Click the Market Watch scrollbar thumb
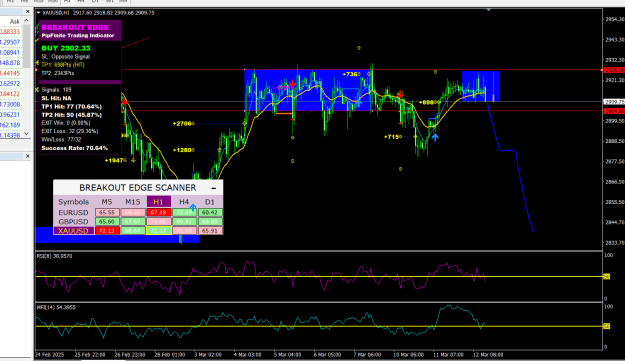 pyautogui.click(x=26, y=46)
